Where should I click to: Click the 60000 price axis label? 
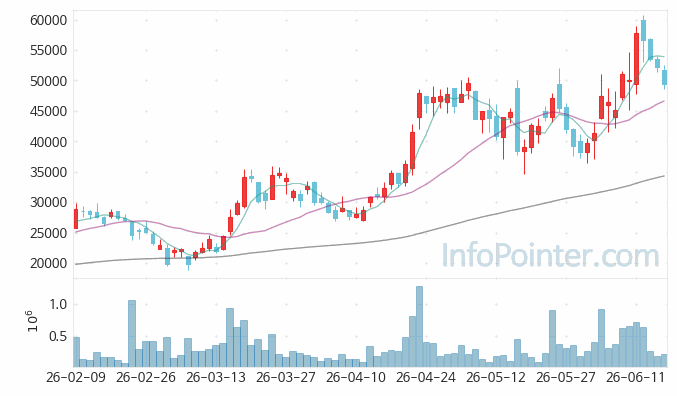48,20
